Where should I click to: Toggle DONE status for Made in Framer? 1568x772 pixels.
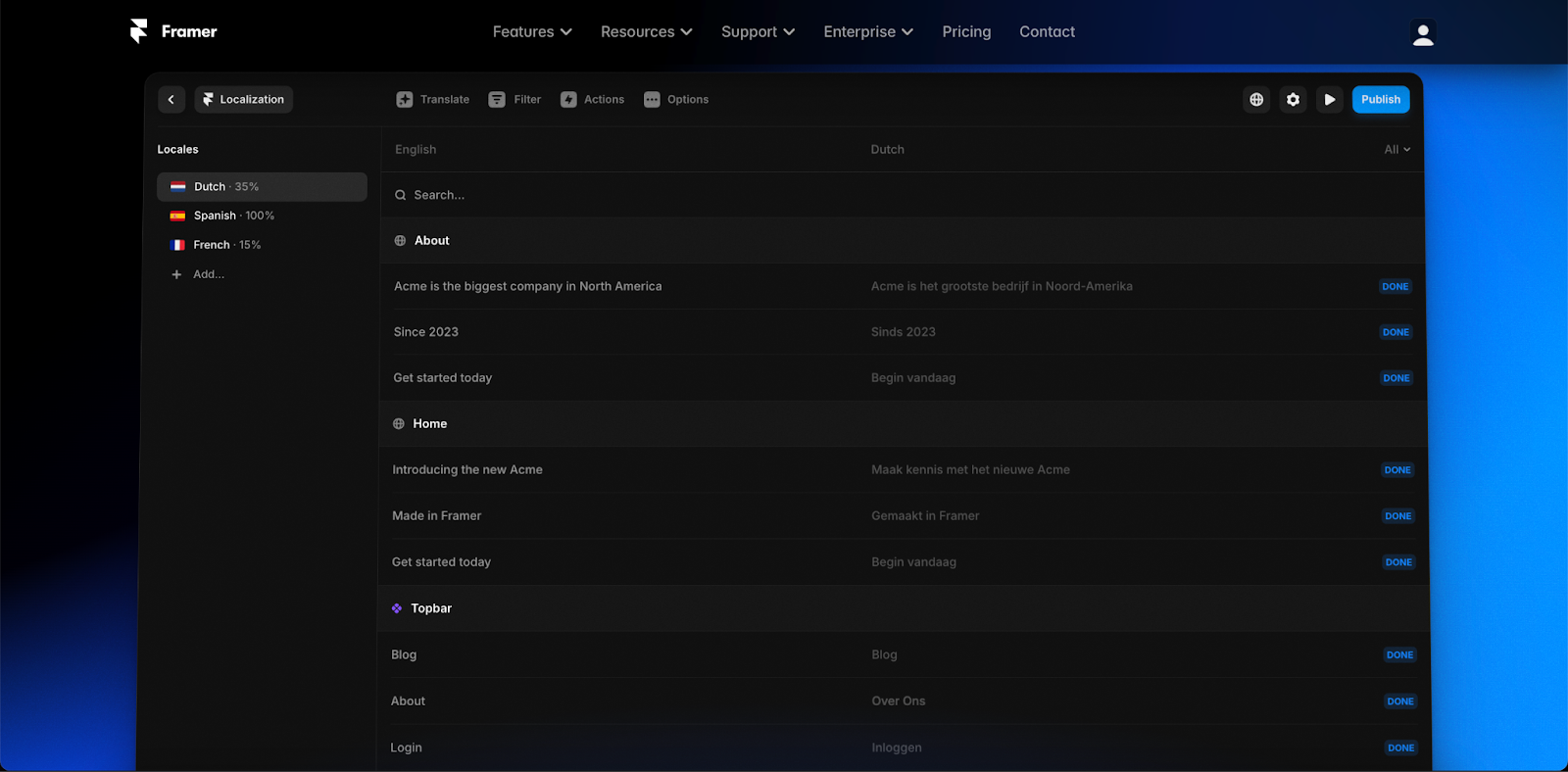click(1397, 516)
